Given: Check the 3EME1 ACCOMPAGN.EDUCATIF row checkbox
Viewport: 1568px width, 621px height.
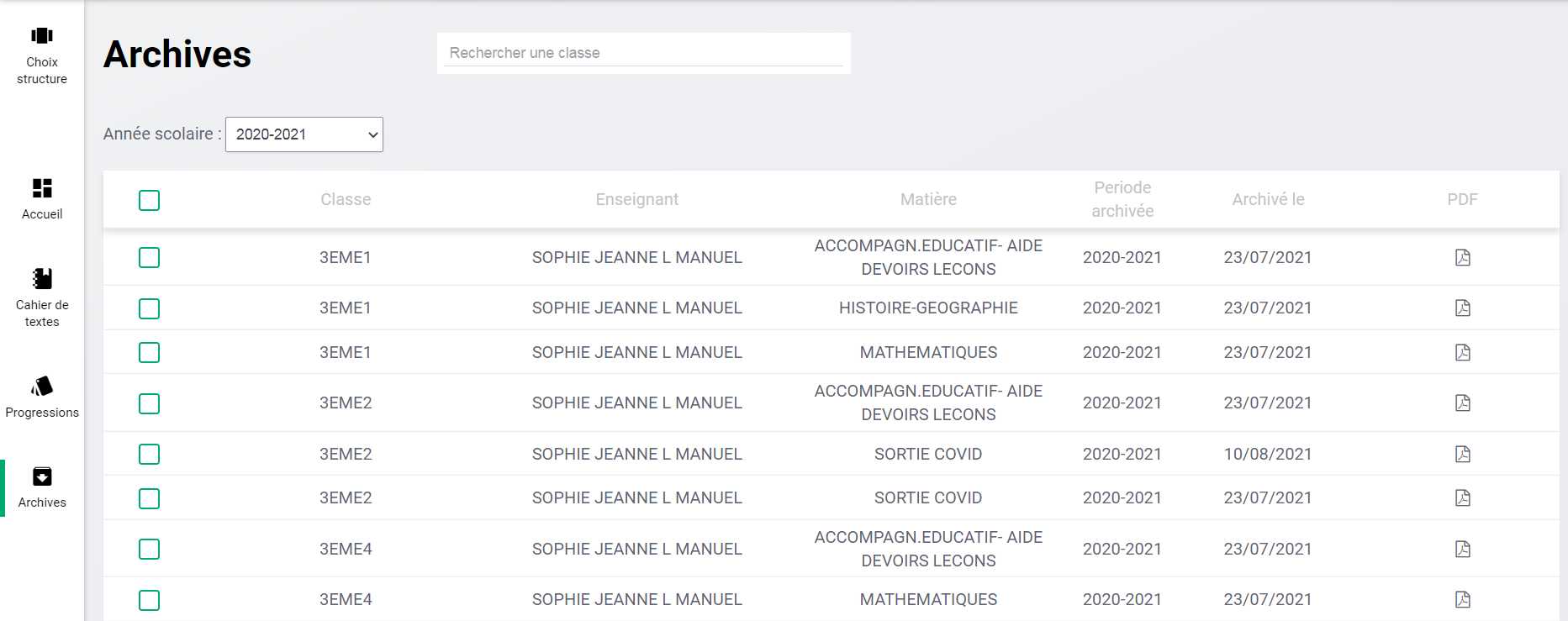Looking at the screenshot, I should click(x=149, y=257).
